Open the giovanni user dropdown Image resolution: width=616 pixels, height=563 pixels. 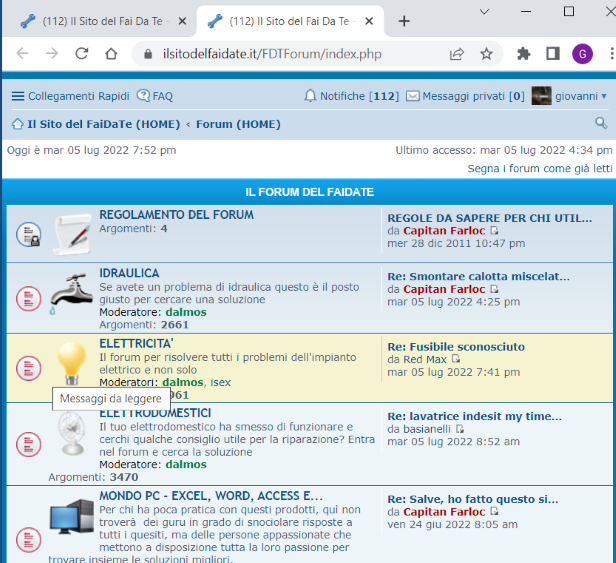581,96
